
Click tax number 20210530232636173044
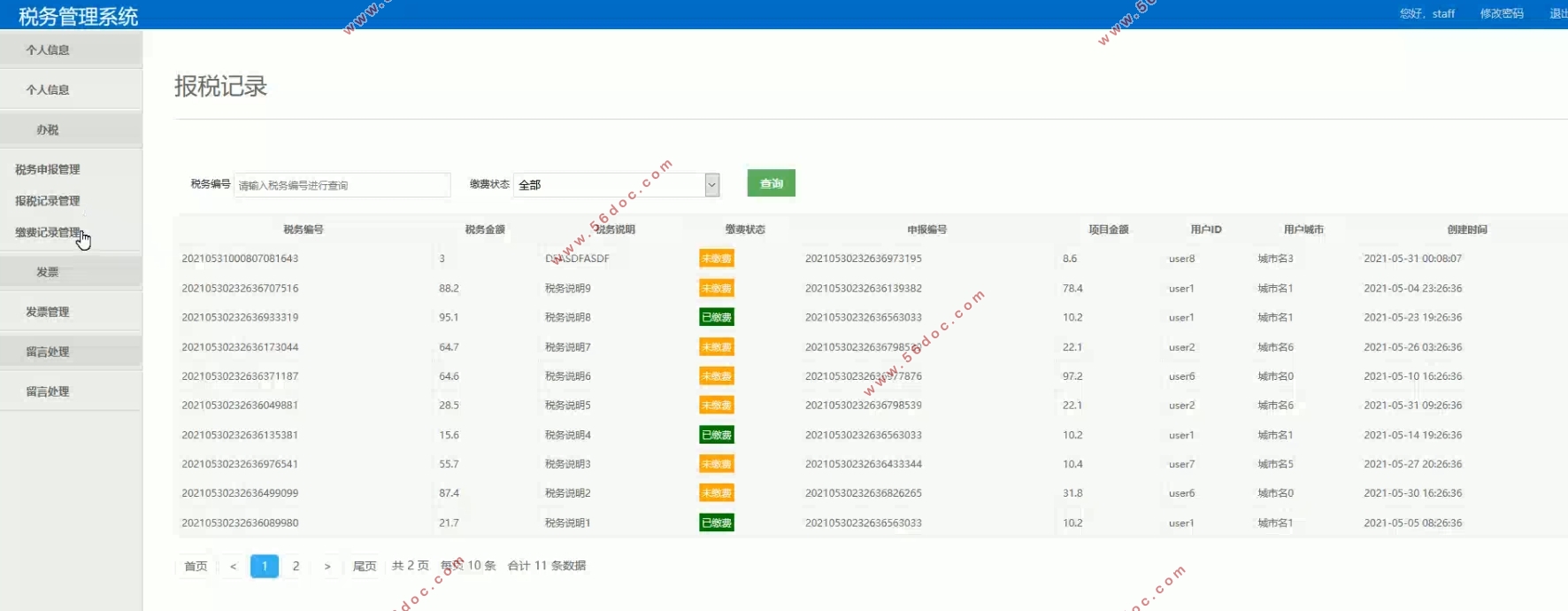(x=240, y=347)
